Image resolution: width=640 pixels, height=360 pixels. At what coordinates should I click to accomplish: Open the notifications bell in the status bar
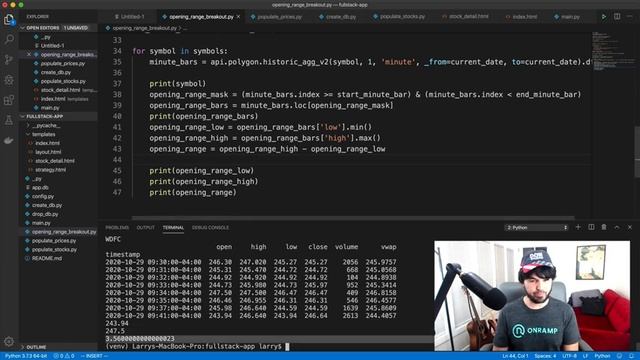pos(631,356)
